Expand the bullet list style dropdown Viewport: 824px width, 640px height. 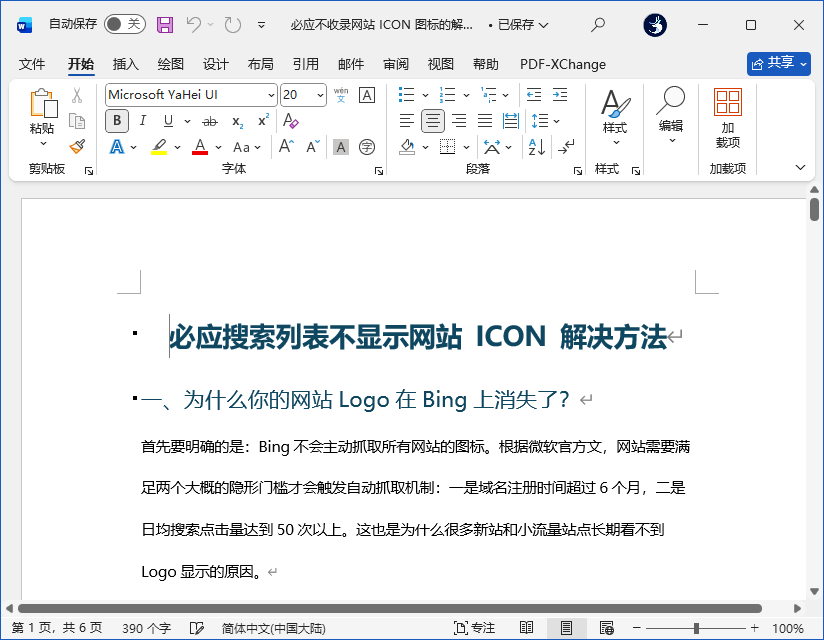point(425,95)
